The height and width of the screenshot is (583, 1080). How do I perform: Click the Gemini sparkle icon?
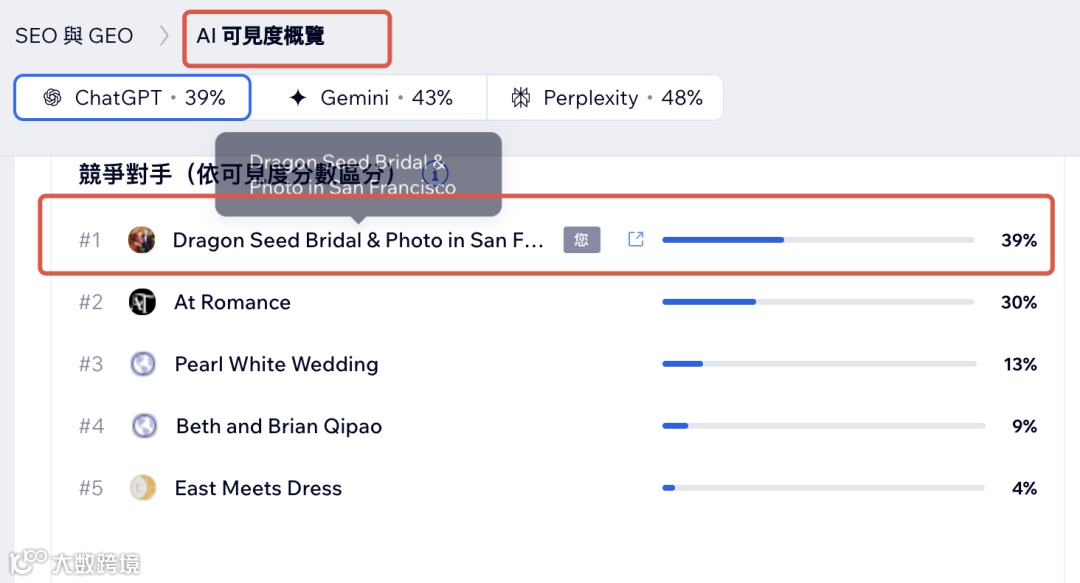pos(297,98)
